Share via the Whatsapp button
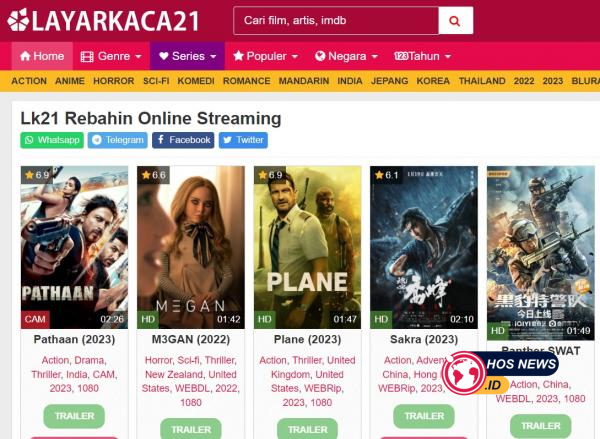The width and height of the screenshot is (600, 439). pyautogui.click(x=52, y=140)
